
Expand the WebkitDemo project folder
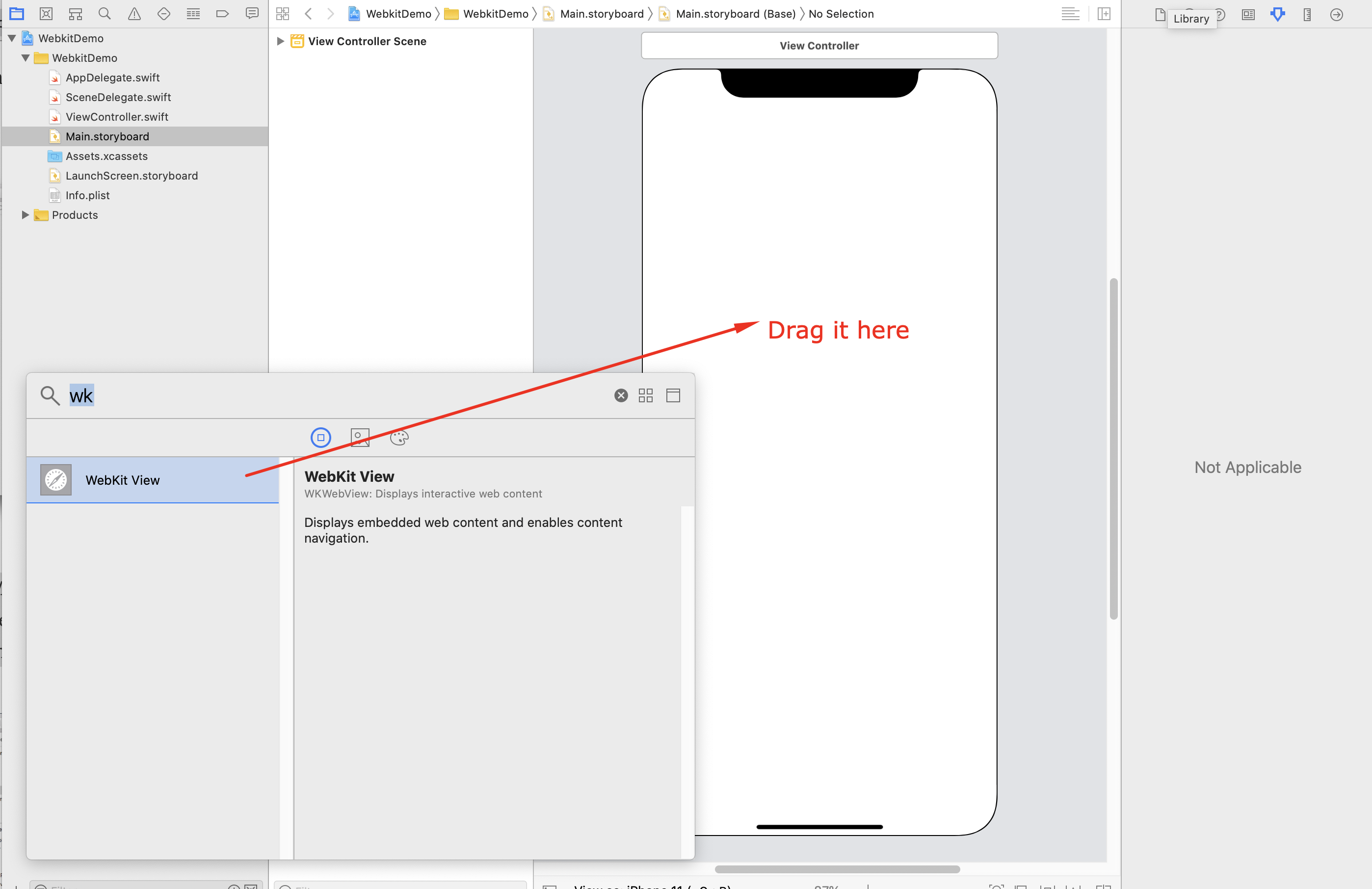pyautogui.click(x=11, y=38)
